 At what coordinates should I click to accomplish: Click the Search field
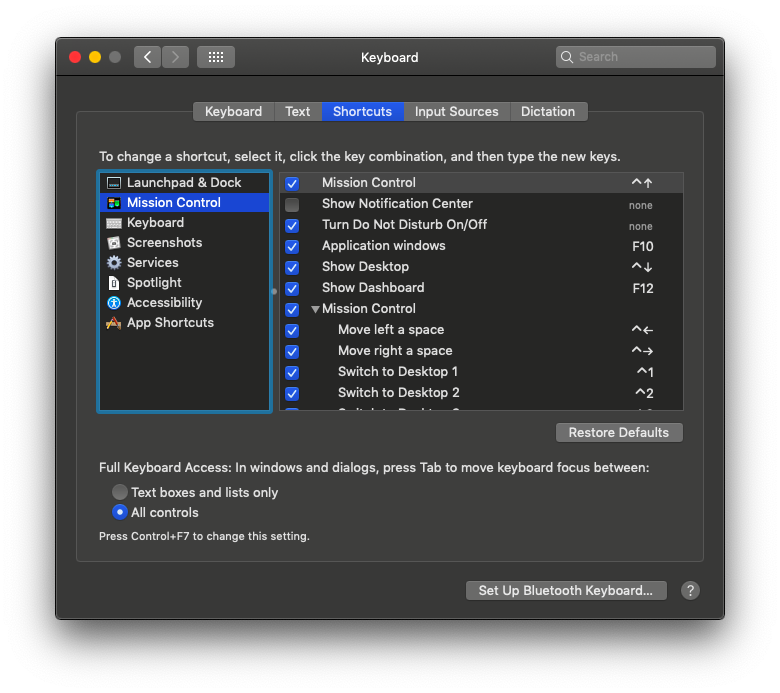click(635, 57)
